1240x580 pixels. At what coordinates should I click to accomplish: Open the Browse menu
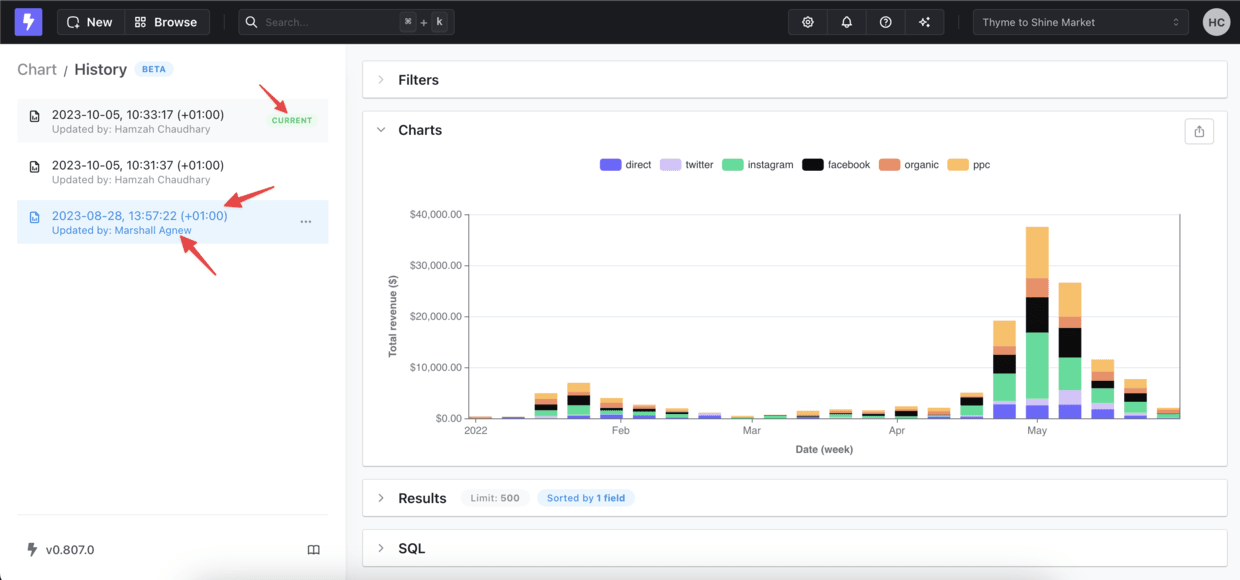[x=166, y=22]
